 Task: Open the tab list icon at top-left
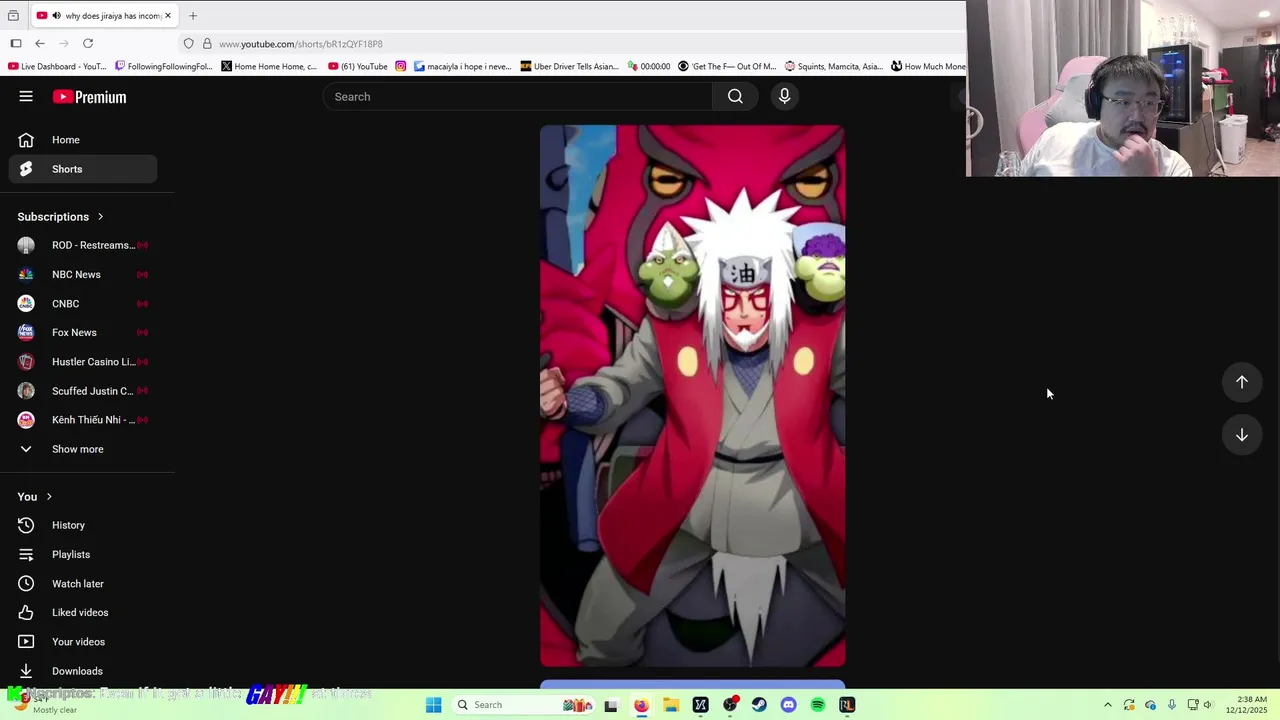[13, 16]
